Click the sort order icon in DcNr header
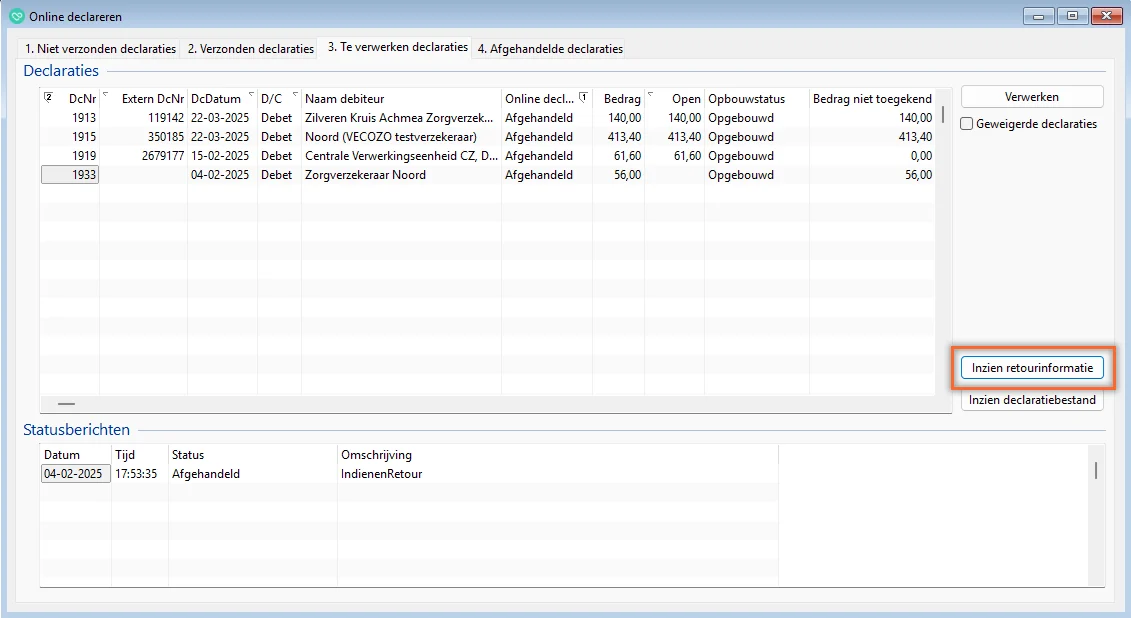The width and height of the screenshot is (1131, 618). pyautogui.click(x=48, y=98)
